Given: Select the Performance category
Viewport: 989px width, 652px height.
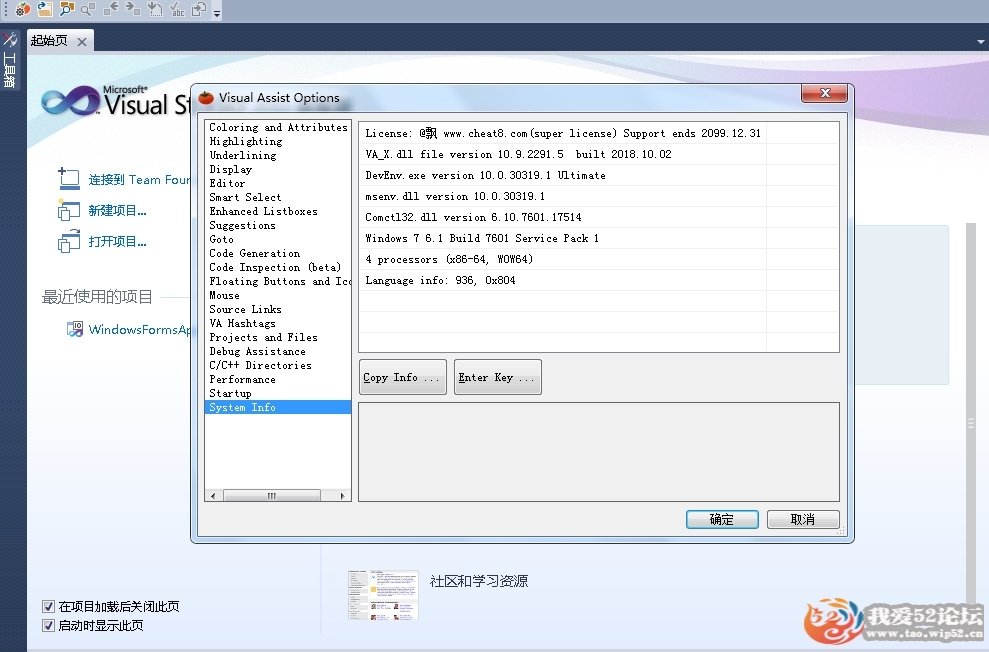Looking at the screenshot, I should coord(278,379).
